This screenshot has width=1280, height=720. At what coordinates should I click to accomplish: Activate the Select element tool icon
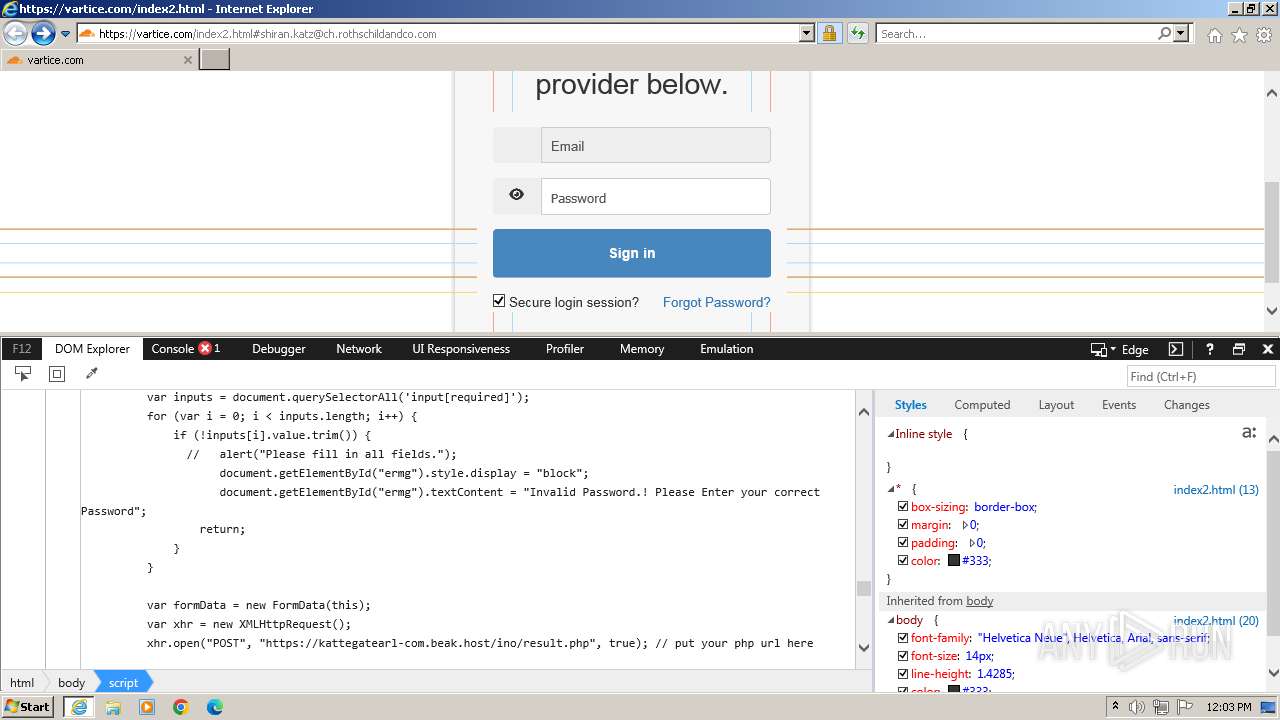(23, 374)
